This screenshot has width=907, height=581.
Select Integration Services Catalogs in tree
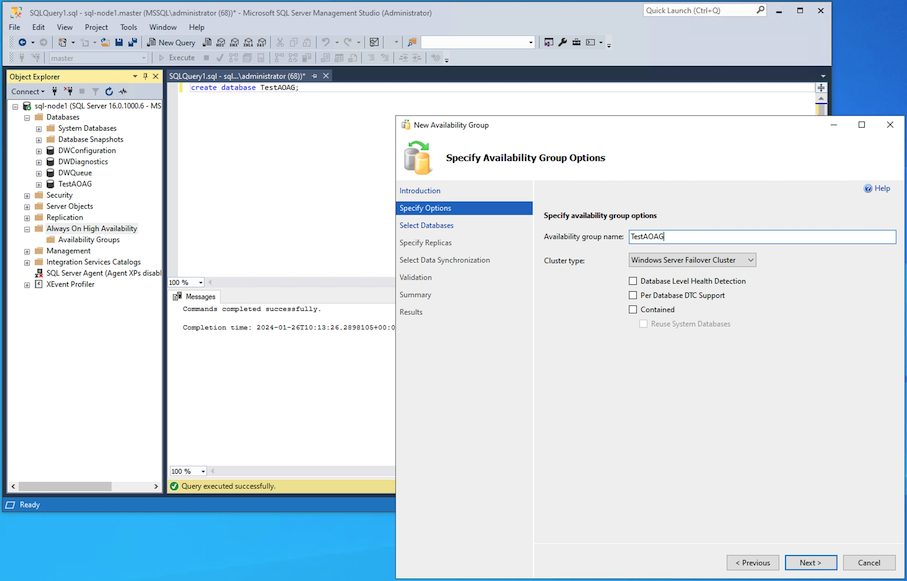point(93,262)
